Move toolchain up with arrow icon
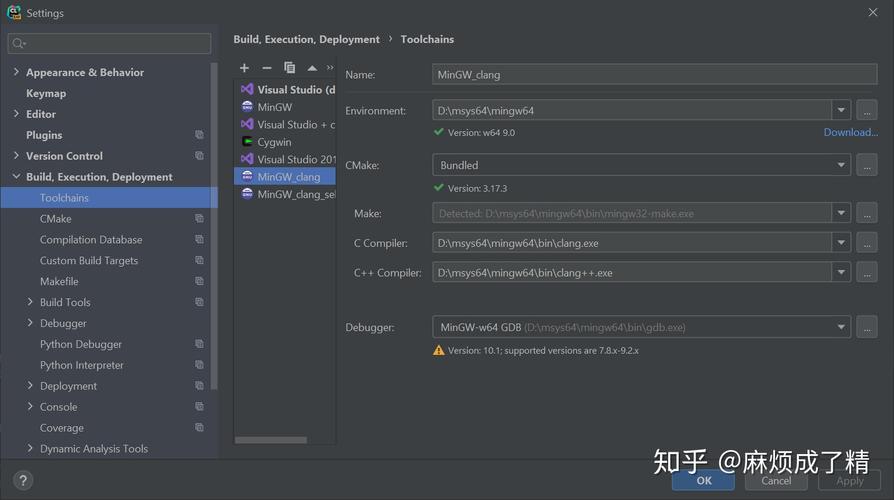The image size is (894, 500). (x=312, y=68)
